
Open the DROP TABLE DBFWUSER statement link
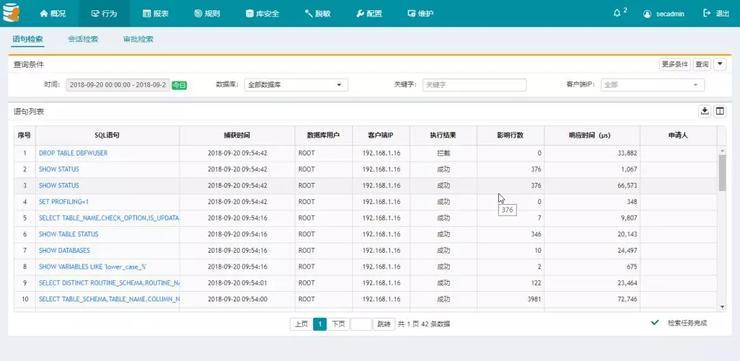pos(73,153)
